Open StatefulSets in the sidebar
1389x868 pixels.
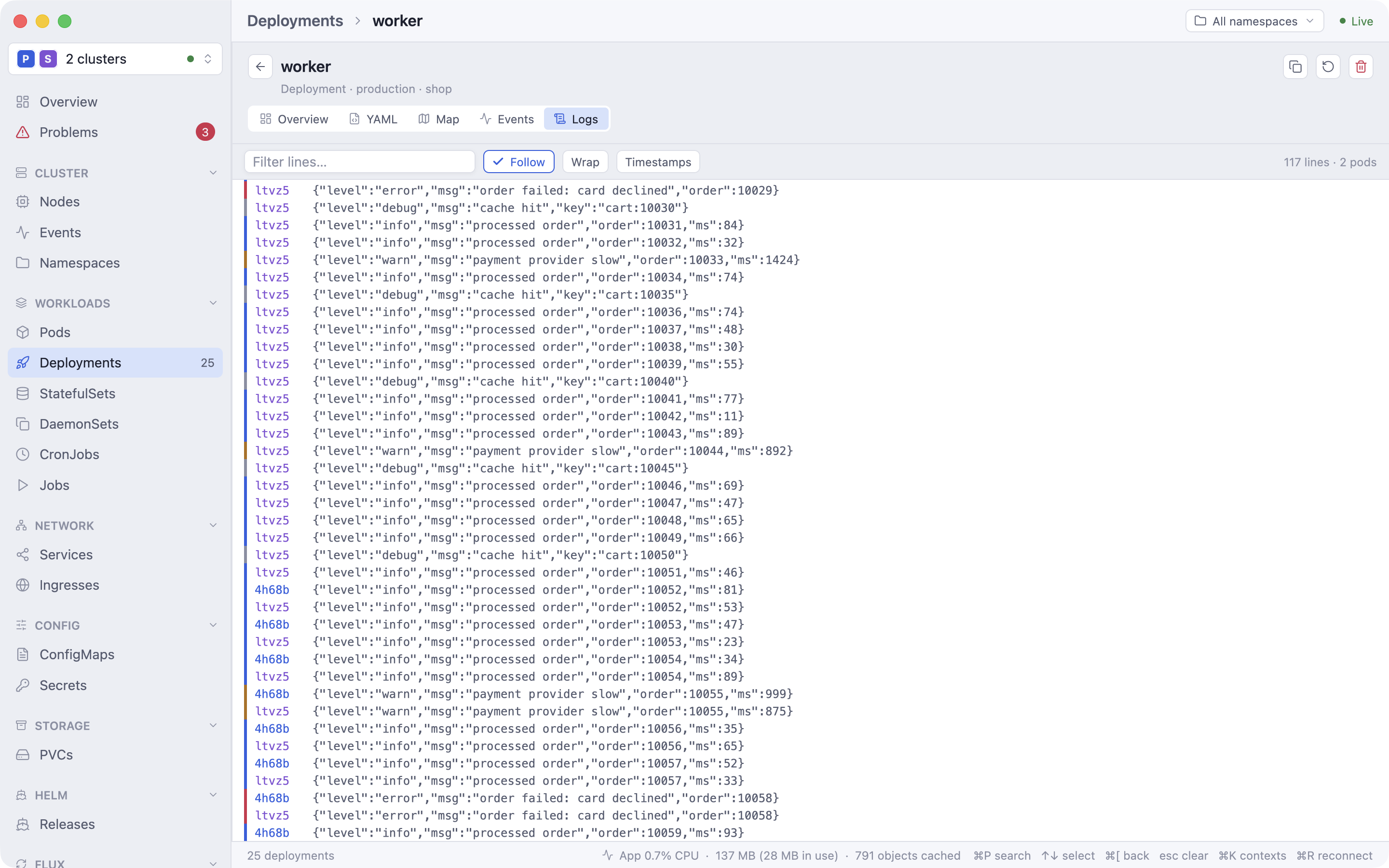115,393
